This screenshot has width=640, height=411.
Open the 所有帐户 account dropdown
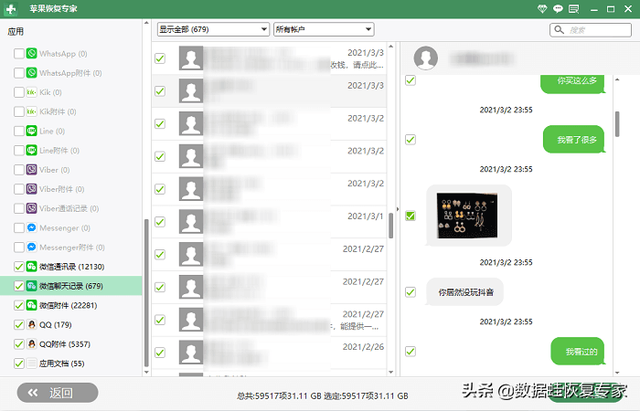coord(324,29)
